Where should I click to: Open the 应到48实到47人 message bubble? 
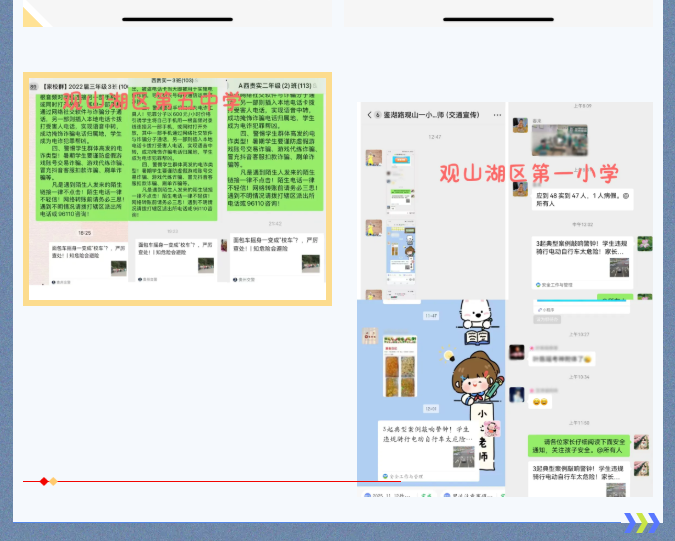(584, 198)
